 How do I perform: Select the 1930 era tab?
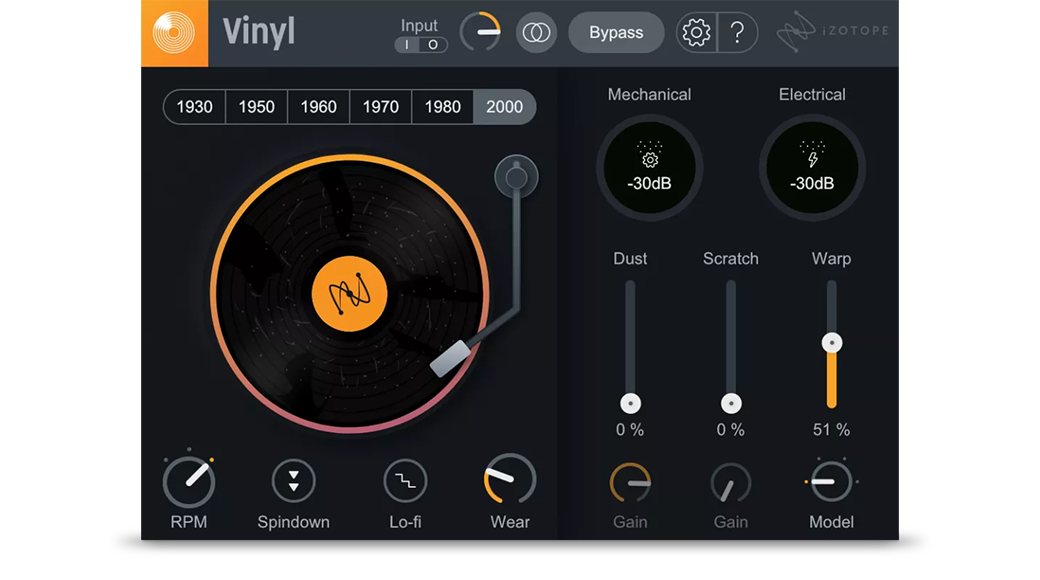[194, 107]
